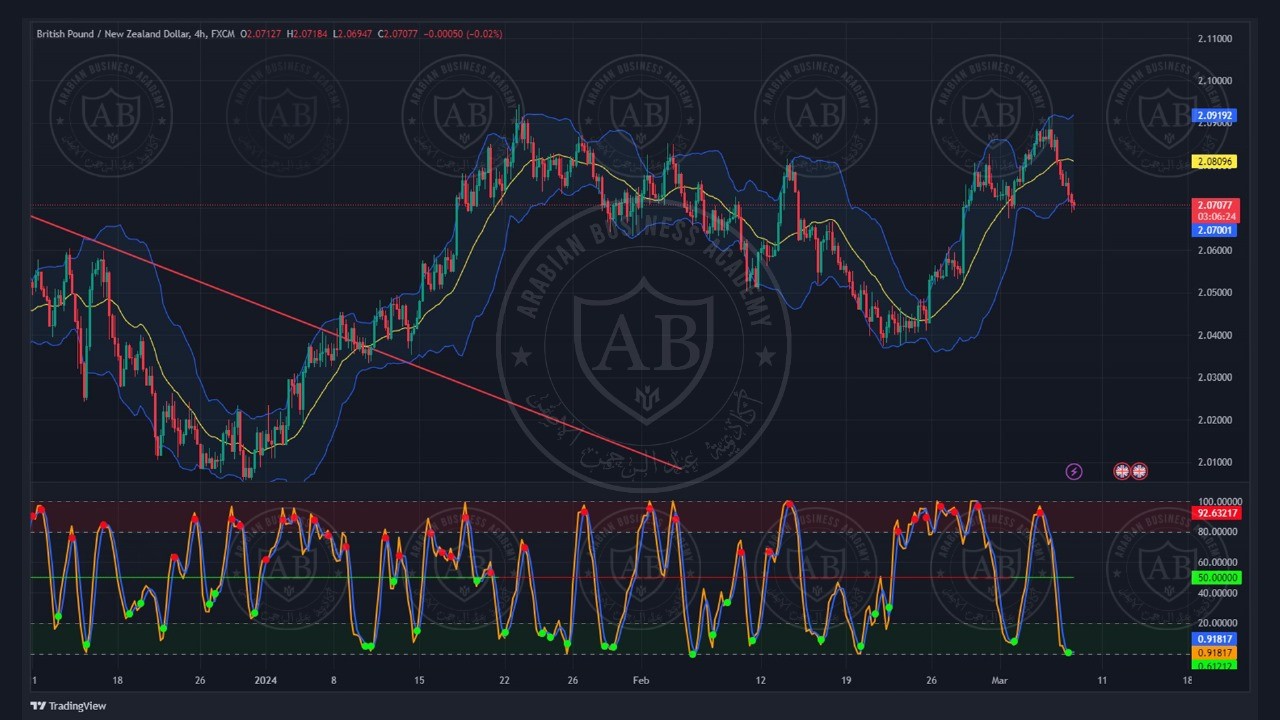Click the TradingView logo in bottom corner
Viewport: 1280px width, 720px height.
click(x=68, y=706)
